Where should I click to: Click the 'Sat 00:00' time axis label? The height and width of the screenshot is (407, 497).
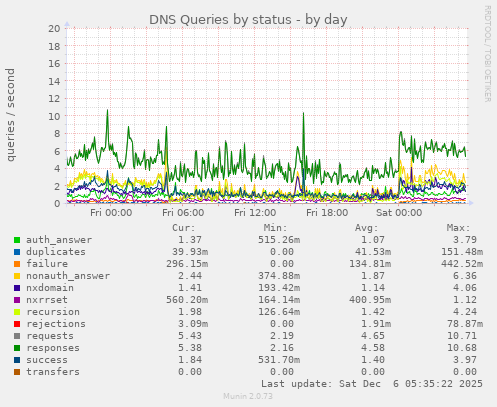[x=399, y=213]
